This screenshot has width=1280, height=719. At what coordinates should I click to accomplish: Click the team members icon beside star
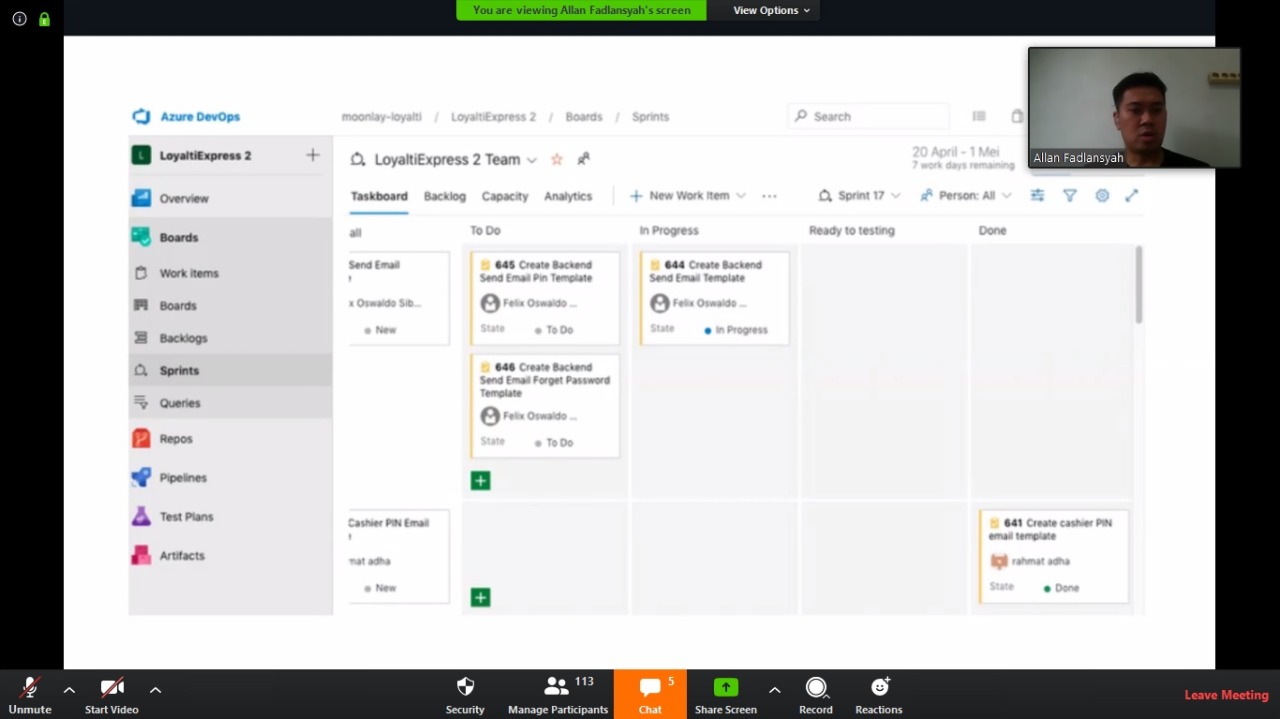tap(583, 159)
